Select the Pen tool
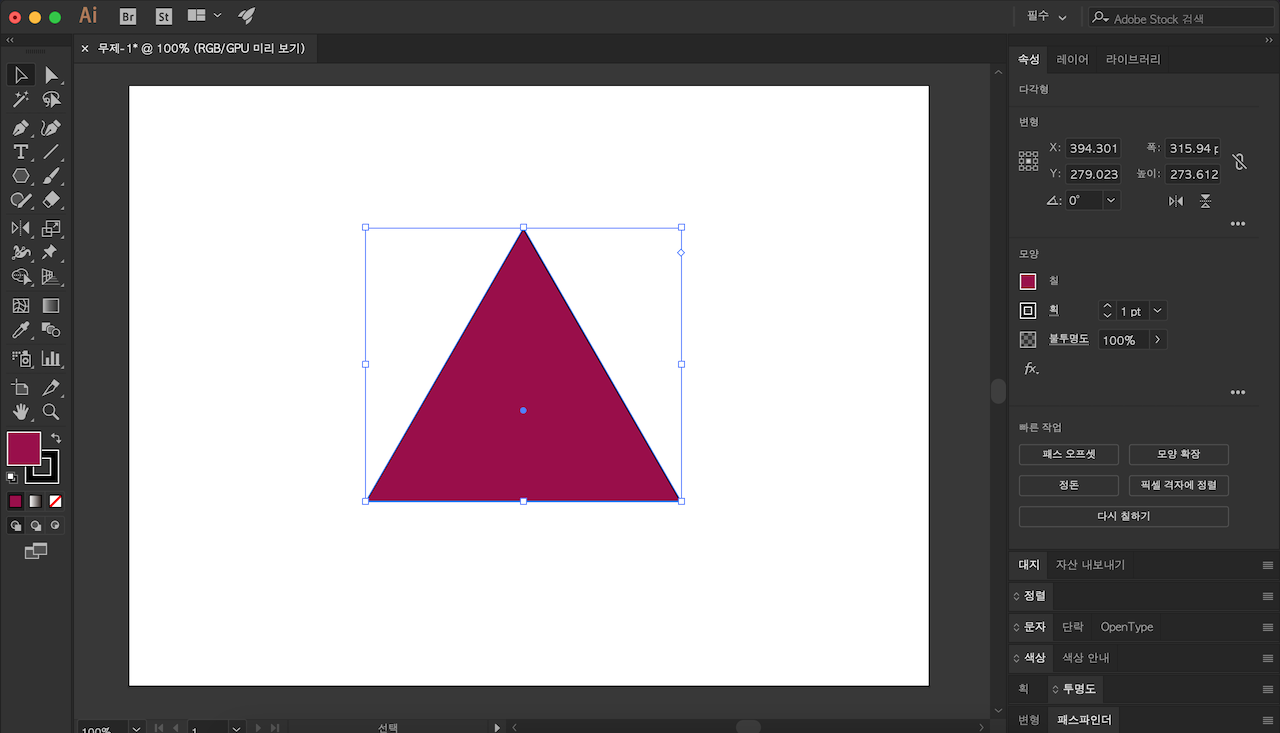 click(20, 128)
